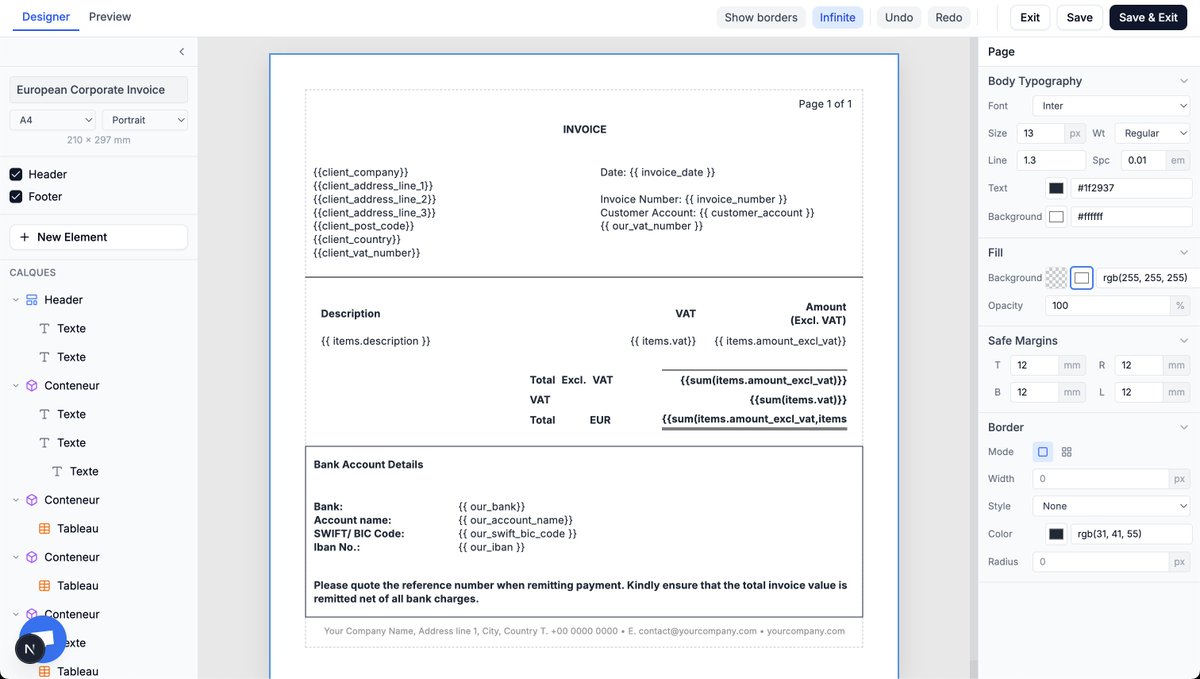Click the border Radius field
This screenshot has width=1200, height=679.
coord(1102,562)
